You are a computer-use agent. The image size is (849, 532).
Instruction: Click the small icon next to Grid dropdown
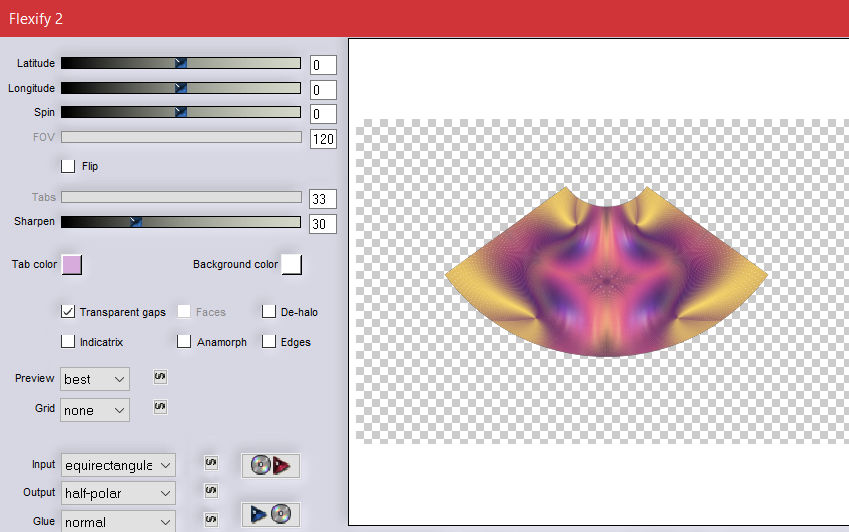(160, 406)
